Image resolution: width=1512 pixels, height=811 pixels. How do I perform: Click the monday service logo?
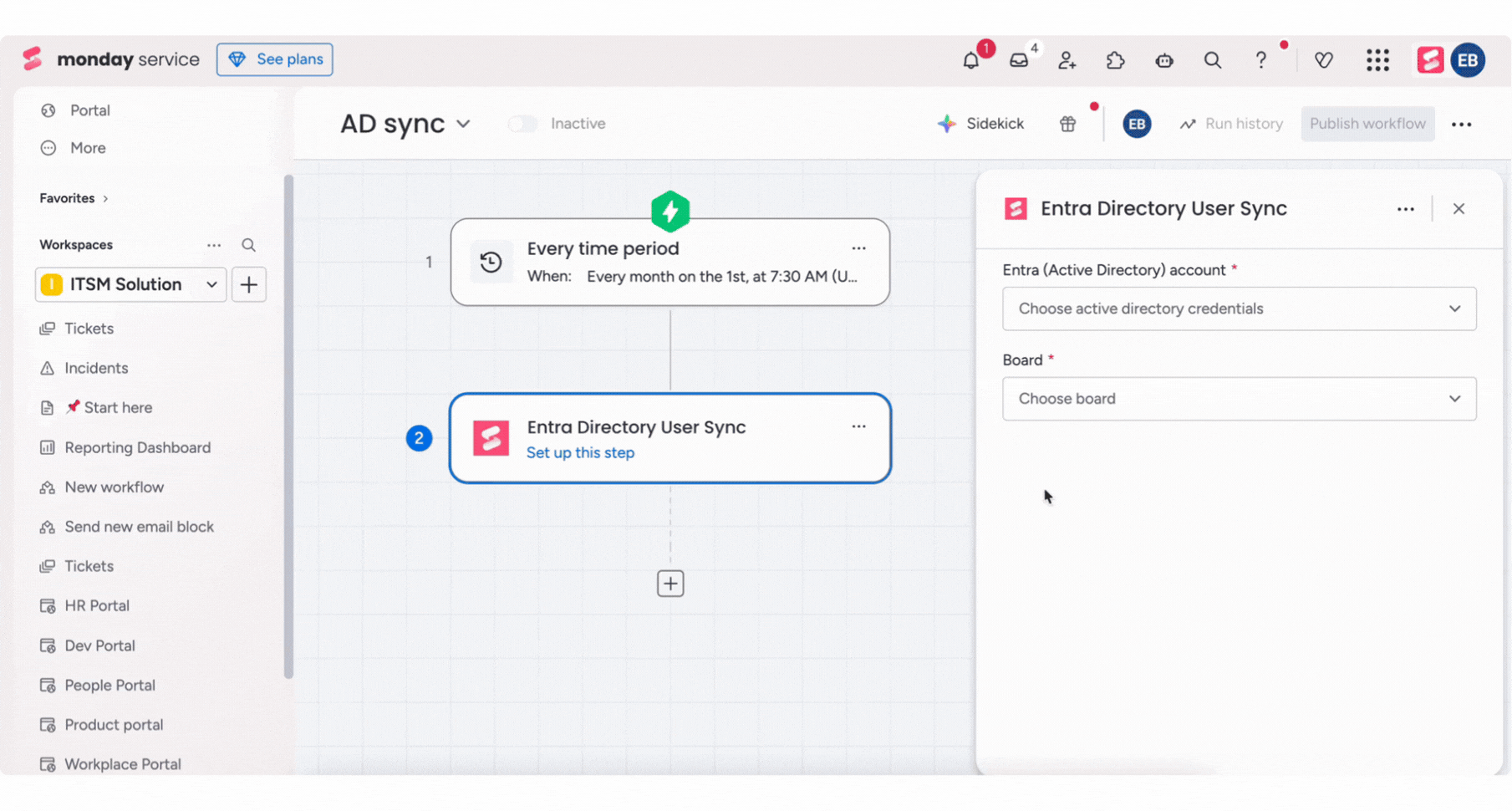click(x=110, y=59)
